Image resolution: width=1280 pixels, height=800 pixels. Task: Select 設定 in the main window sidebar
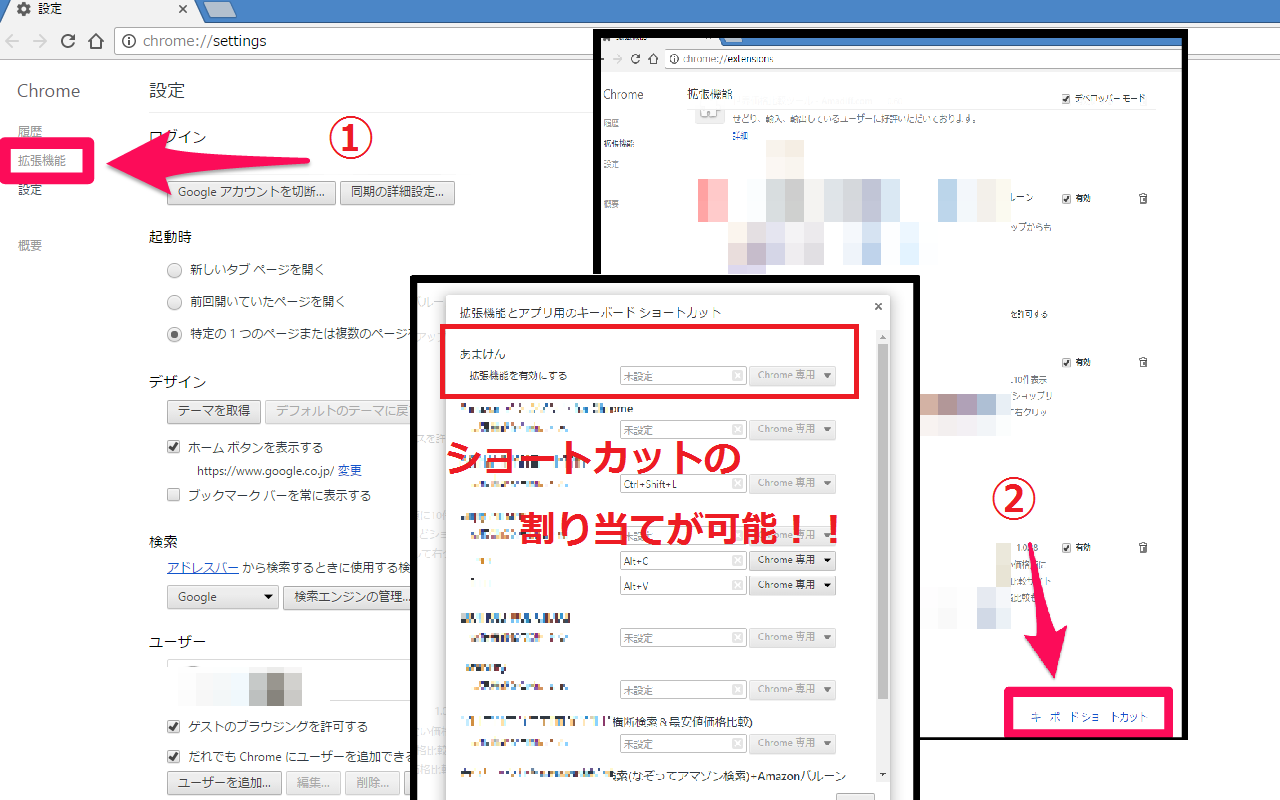click(30, 189)
